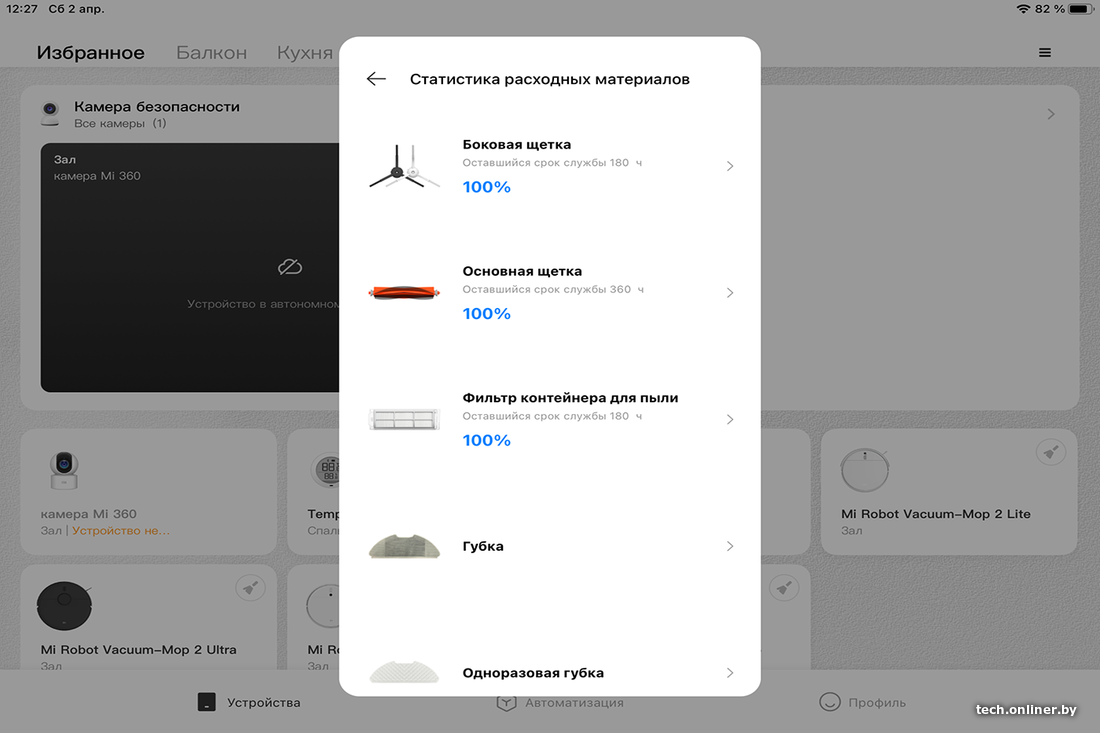The width and height of the screenshot is (1100, 733).
Task: Click the Mi Robot Vacuum-Mop 2 Ultra name
Action: 138,650
